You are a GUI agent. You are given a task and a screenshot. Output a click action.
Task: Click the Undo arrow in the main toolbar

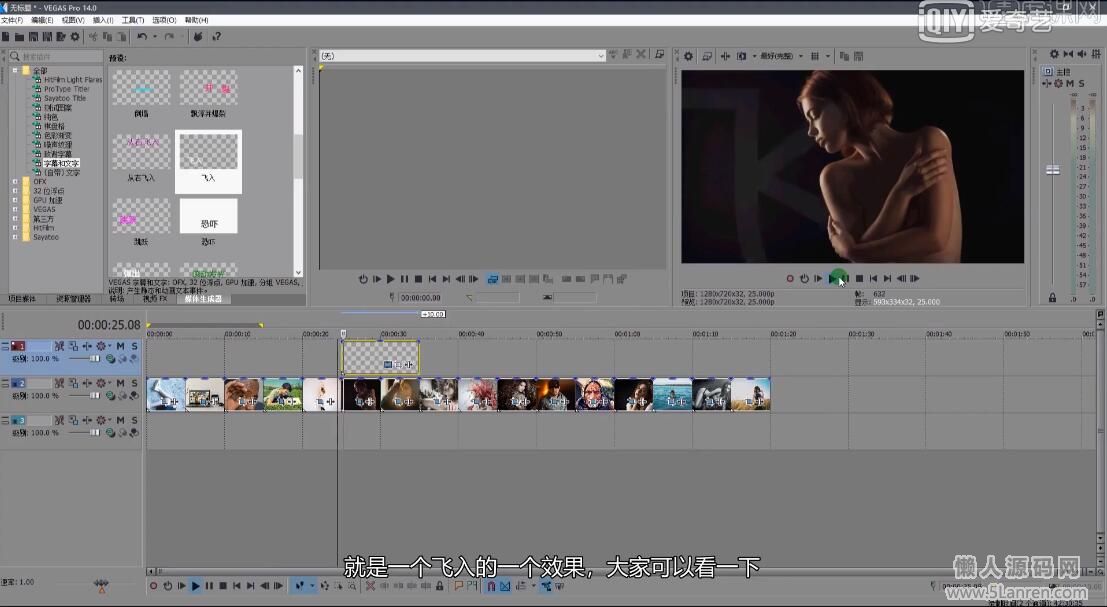[x=142, y=37]
